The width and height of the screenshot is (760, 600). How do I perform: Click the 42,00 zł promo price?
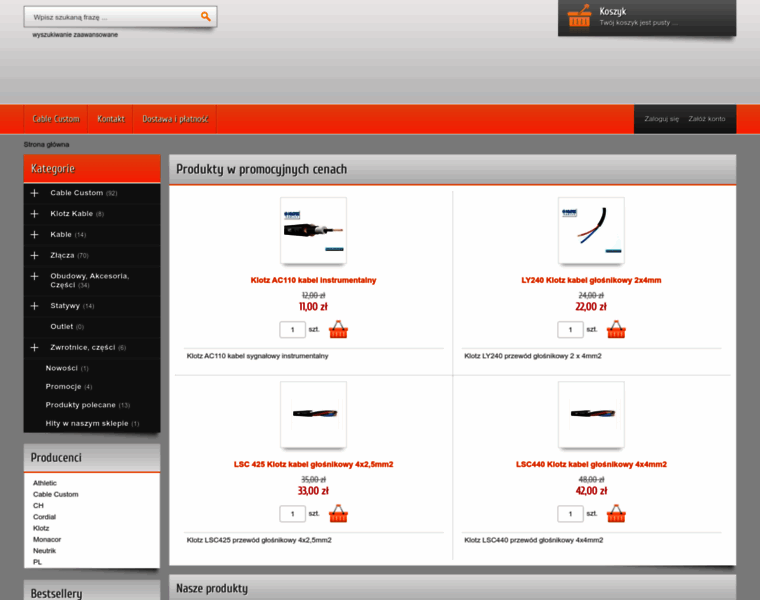591,491
